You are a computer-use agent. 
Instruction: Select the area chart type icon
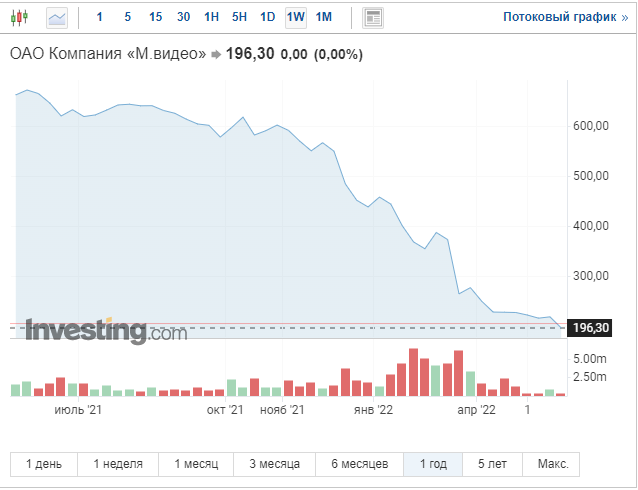[x=57, y=18]
